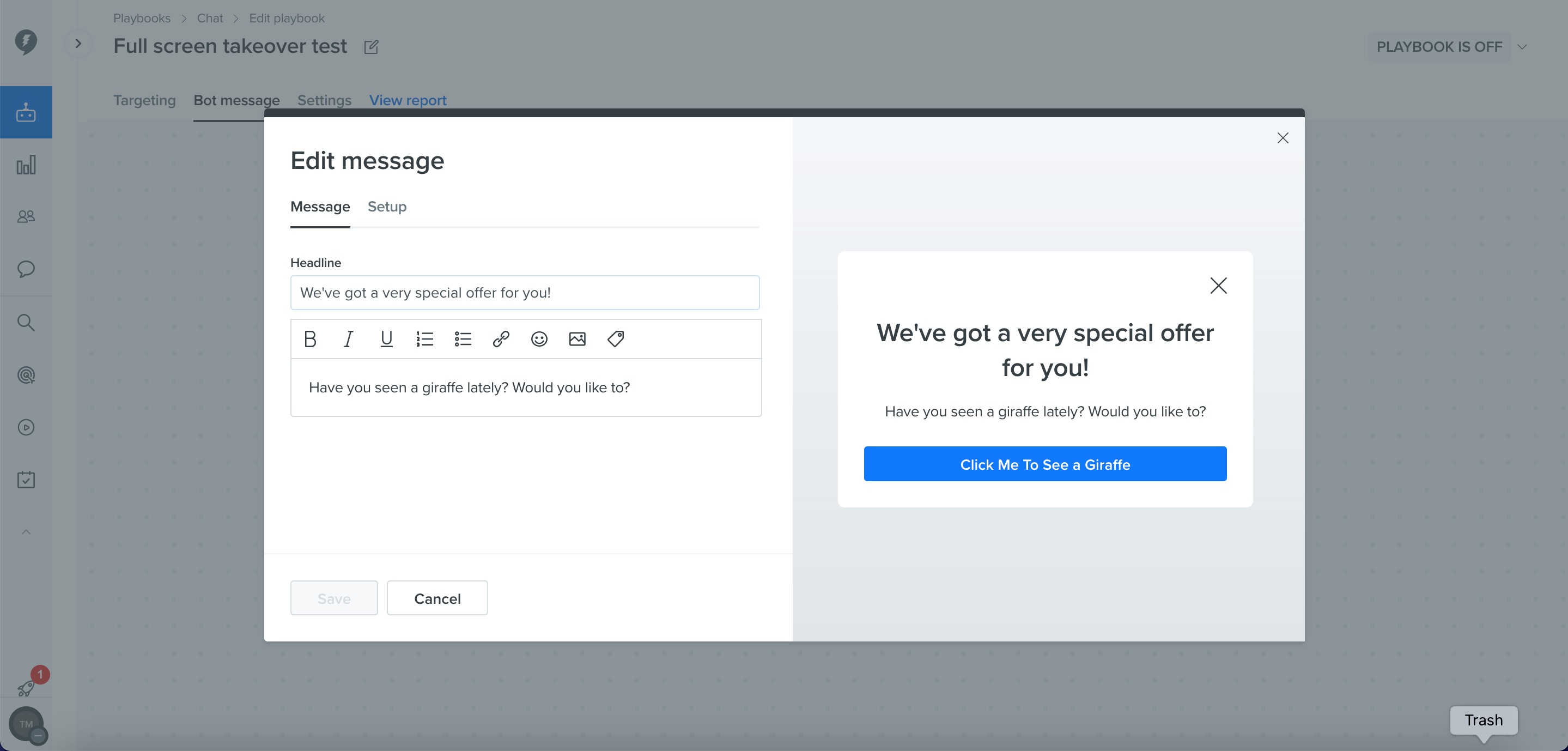Screen dimensions: 1568x751
Task: Click the Trash tooltip button
Action: (1484, 720)
